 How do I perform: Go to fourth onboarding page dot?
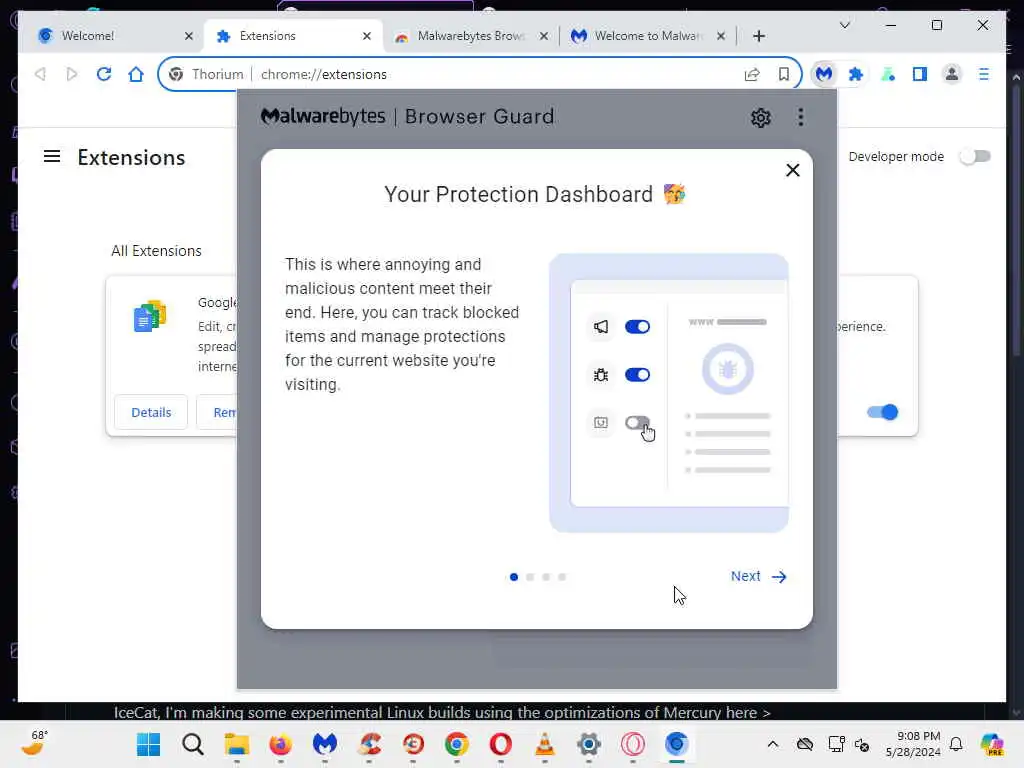click(x=562, y=577)
